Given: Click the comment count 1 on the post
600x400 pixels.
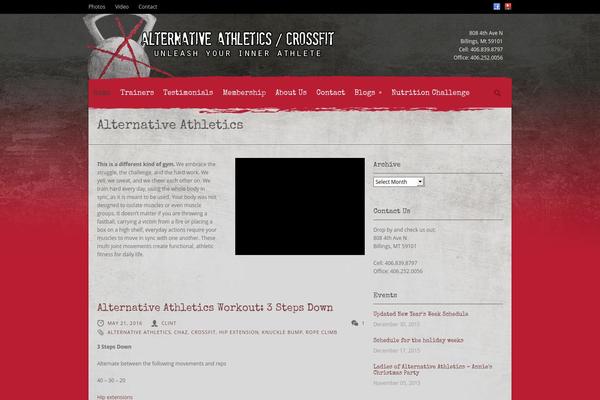Looking at the screenshot, I should (x=363, y=323).
